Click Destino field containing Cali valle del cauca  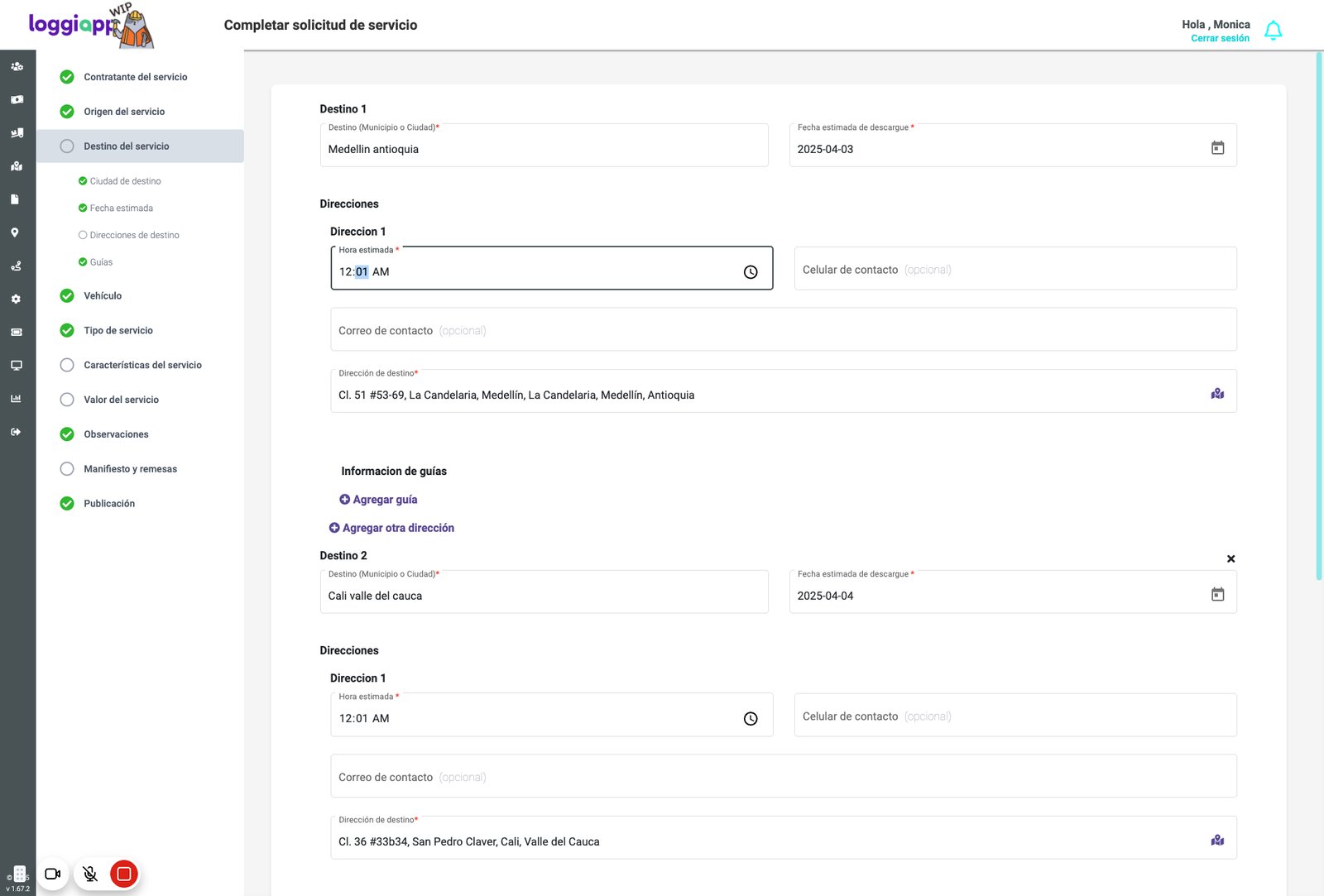tap(544, 592)
